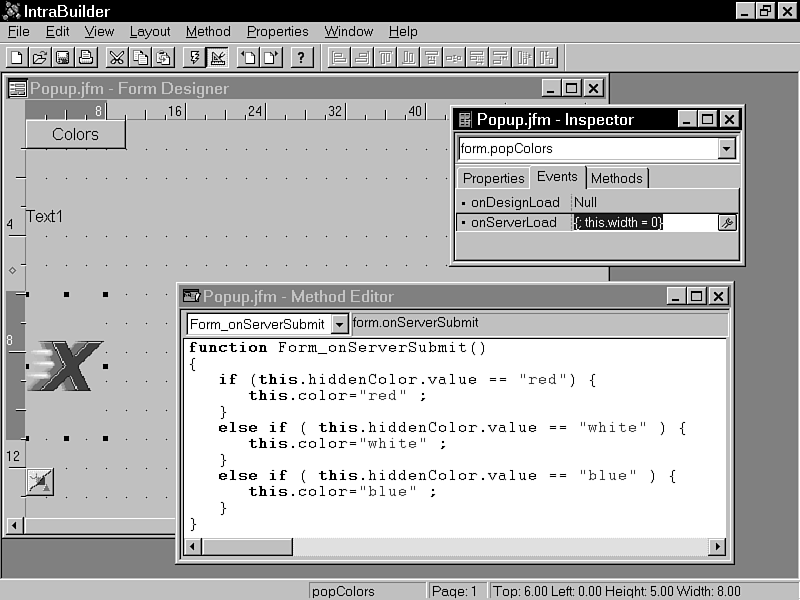800x600 pixels.
Task: Click the Copy toolbar icon
Action: coord(140,57)
